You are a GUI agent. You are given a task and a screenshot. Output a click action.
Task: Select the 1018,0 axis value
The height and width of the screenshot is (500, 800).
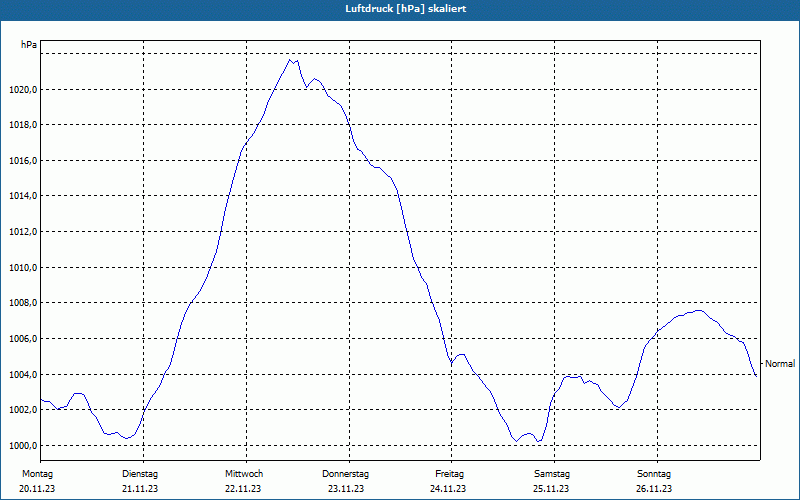pos(23,125)
